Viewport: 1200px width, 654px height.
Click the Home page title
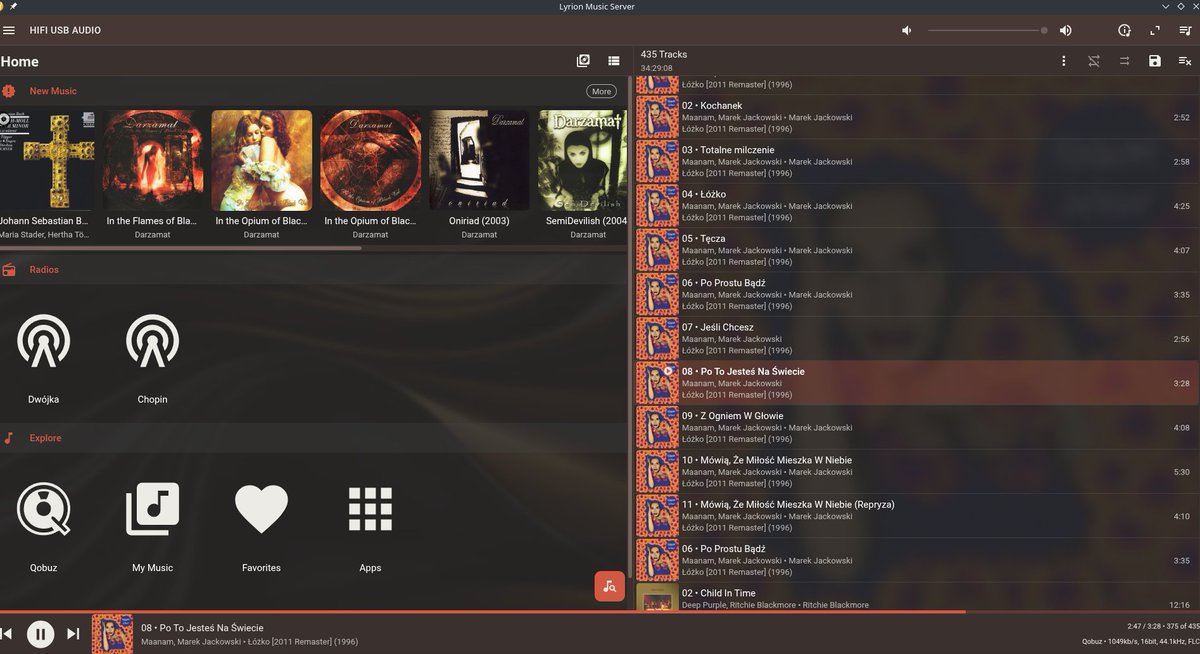pyautogui.click(x=20, y=62)
